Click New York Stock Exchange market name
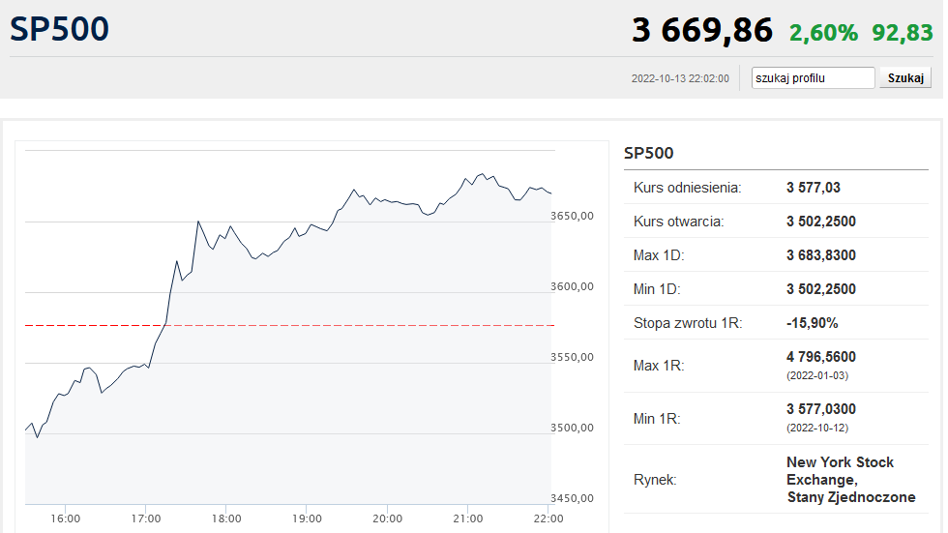 point(840,470)
